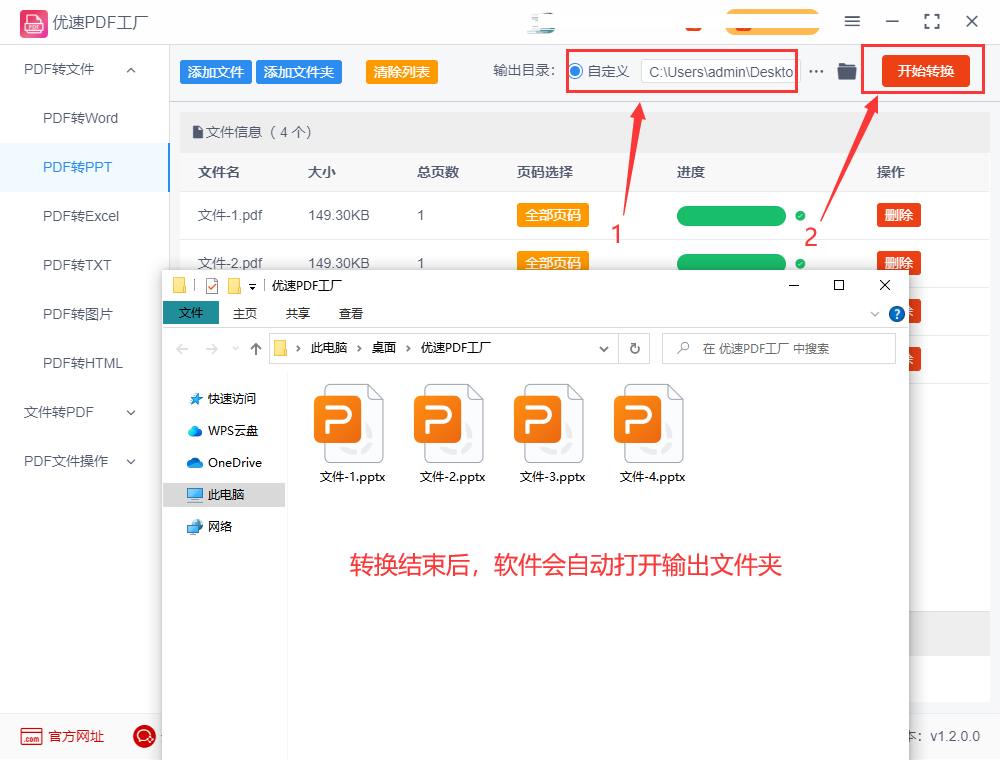Open the 文件-2.pptx file icon
Screen dimensions: 1000x760
pos(449,423)
